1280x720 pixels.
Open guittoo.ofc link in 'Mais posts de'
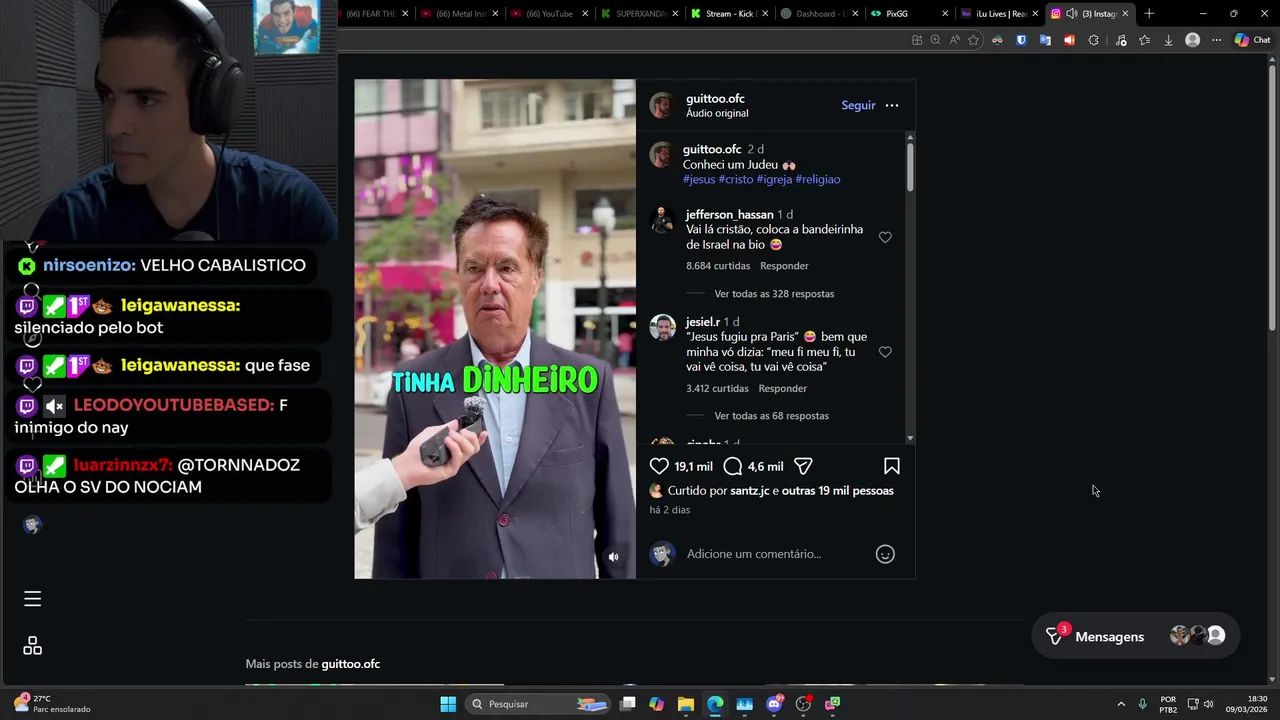coord(350,664)
